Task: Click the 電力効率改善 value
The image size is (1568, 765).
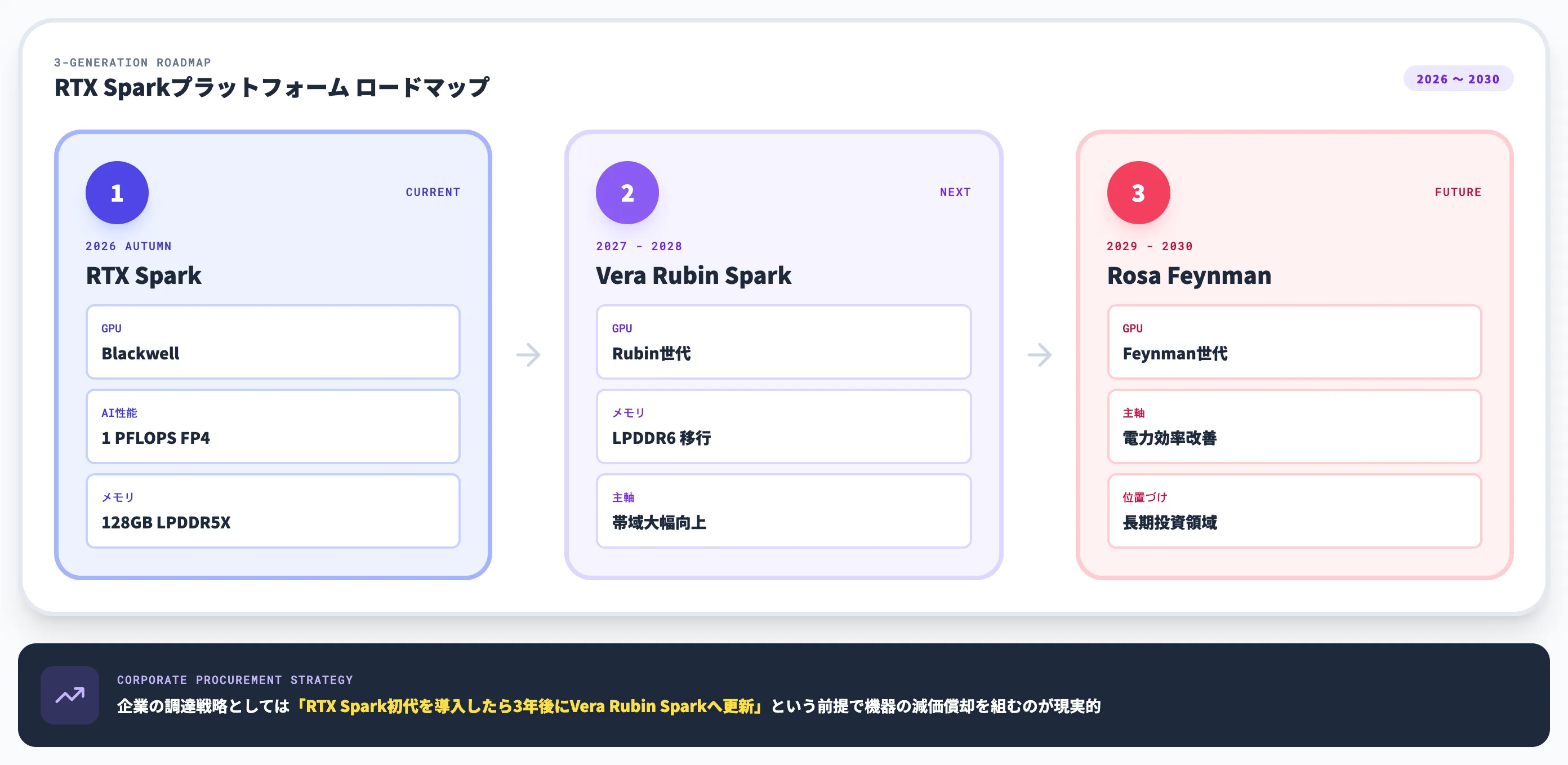Action: (x=1169, y=438)
